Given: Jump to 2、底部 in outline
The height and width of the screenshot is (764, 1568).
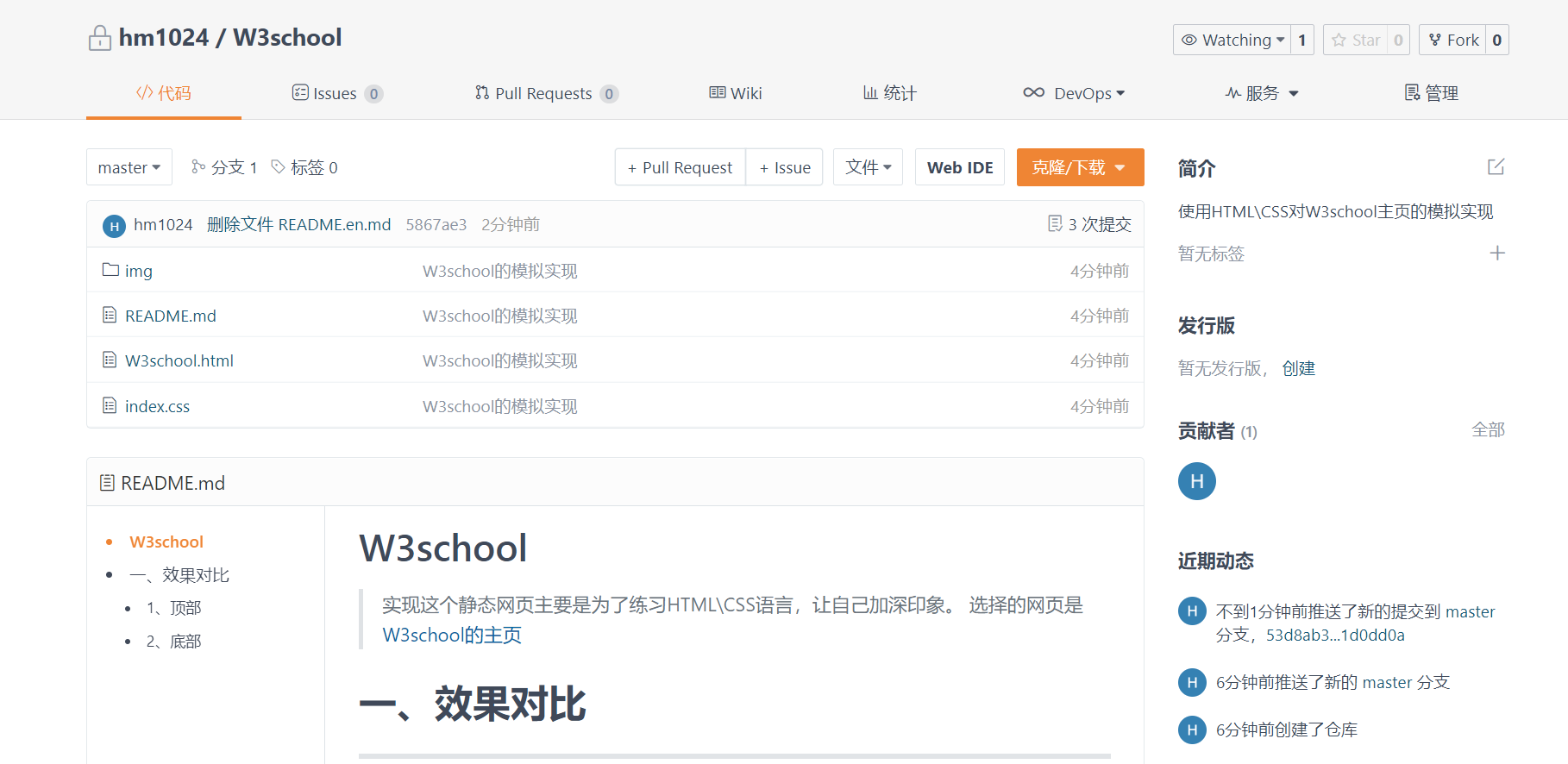Looking at the screenshot, I should pyautogui.click(x=173, y=642).
